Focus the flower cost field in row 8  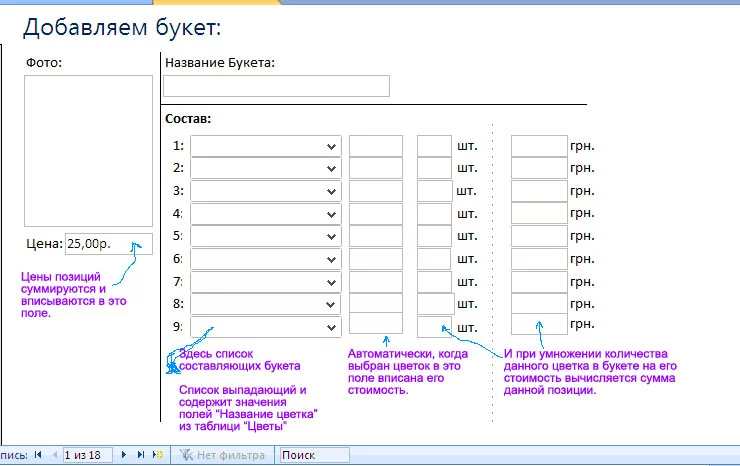coord(376,303)
